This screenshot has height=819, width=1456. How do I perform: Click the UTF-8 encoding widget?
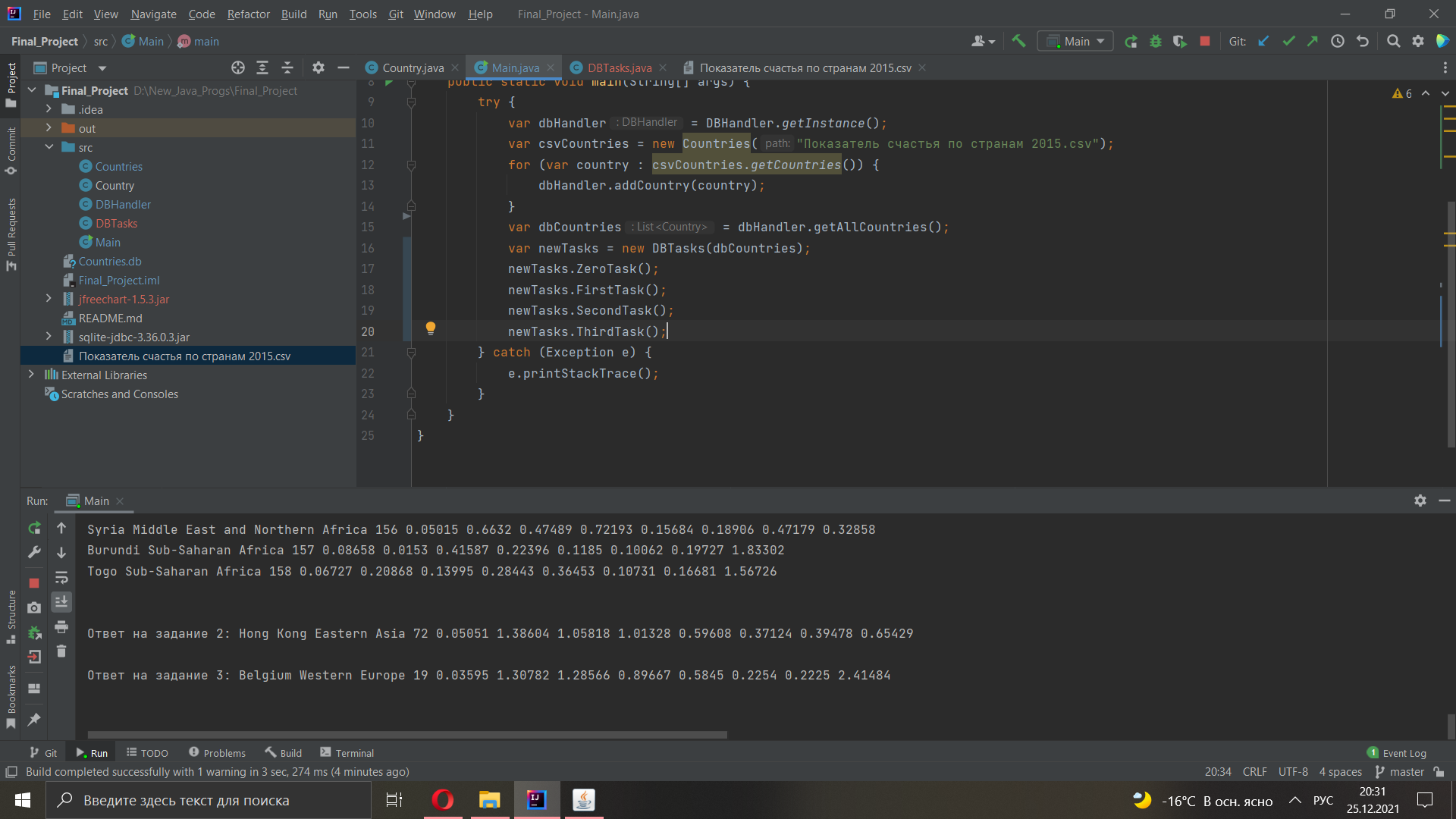(x=1293, y=772)
